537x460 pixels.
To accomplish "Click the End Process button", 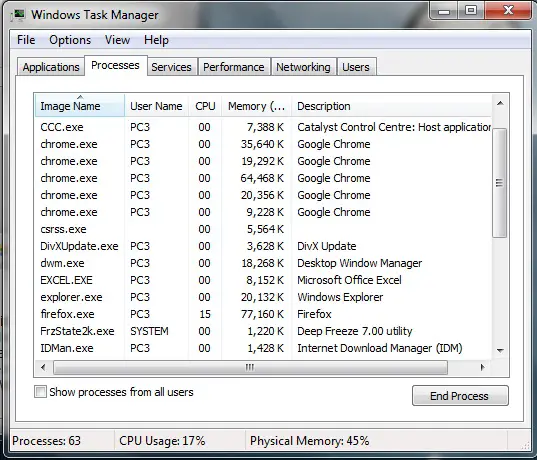I will click(460, 396).
